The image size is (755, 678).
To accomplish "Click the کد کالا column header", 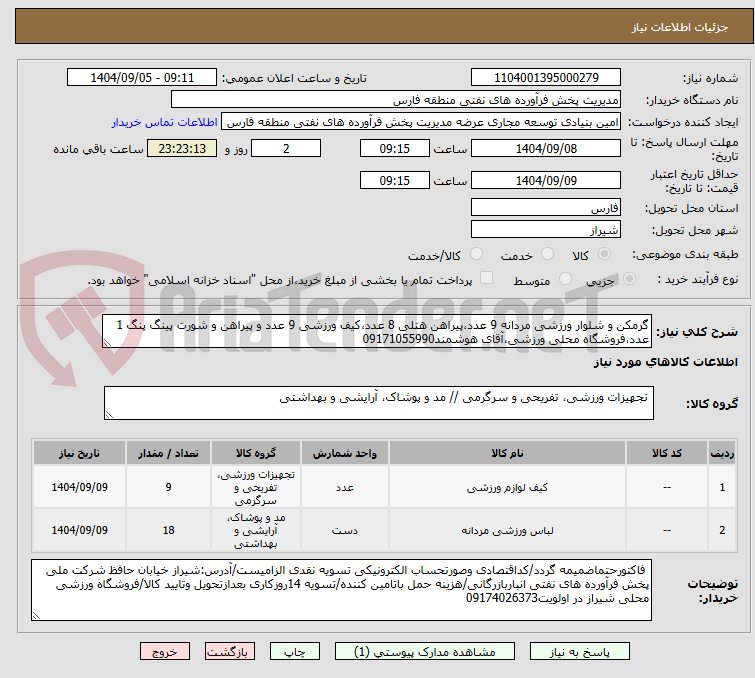I will [x=666, y=453].
